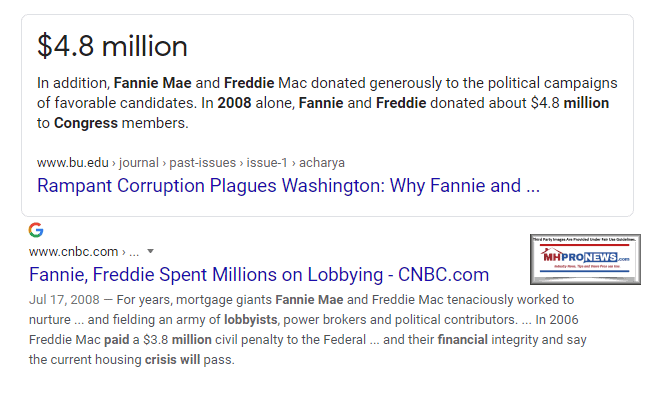645x403 pixels.
Task: Click the "Third Party Images" fair use banner
Action: 585,242
